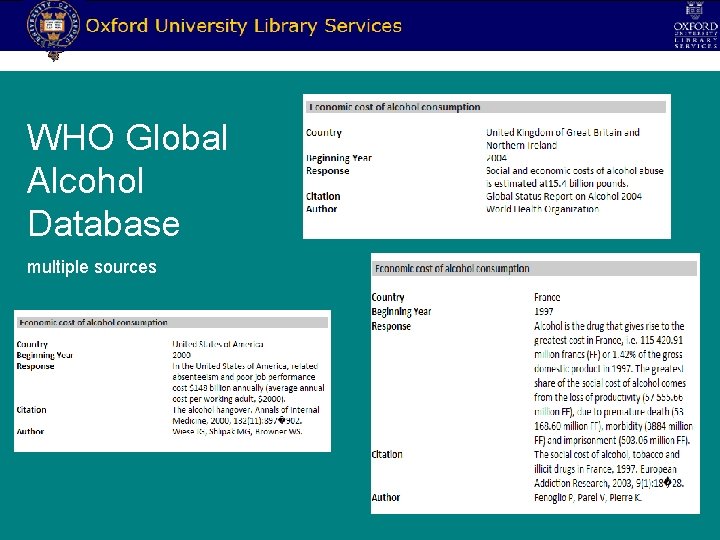Click the Oxford Library Services logo, top right
Image resolution: width=720 pixels, height=540 pixels.
pos(695,25)
